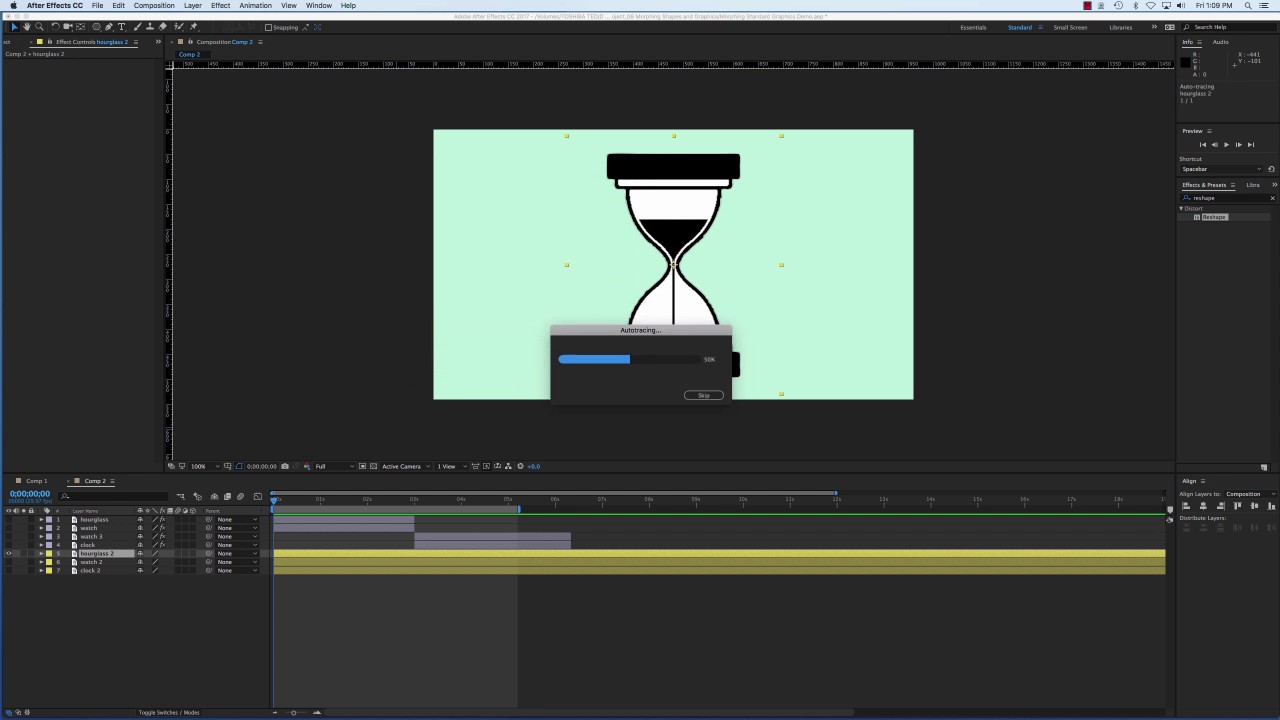The width and height of the screenshot is (1280, 720).
Task: Open the Layer menu
Action: [192, 6]
